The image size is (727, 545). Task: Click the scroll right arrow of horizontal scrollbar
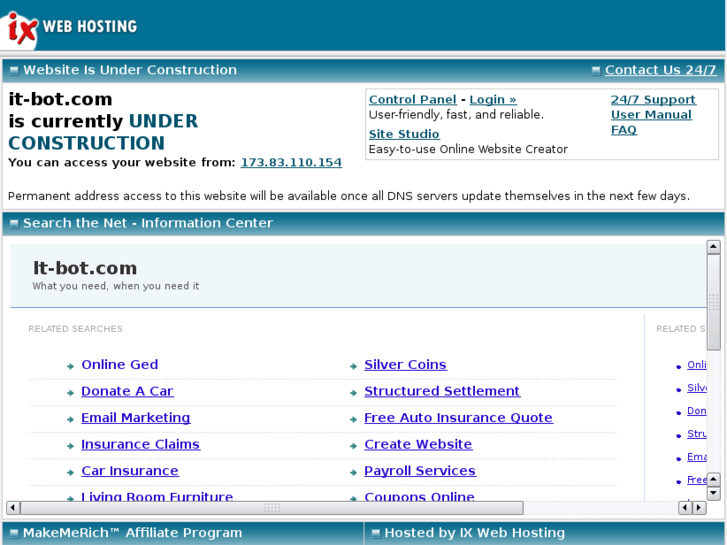700,507
